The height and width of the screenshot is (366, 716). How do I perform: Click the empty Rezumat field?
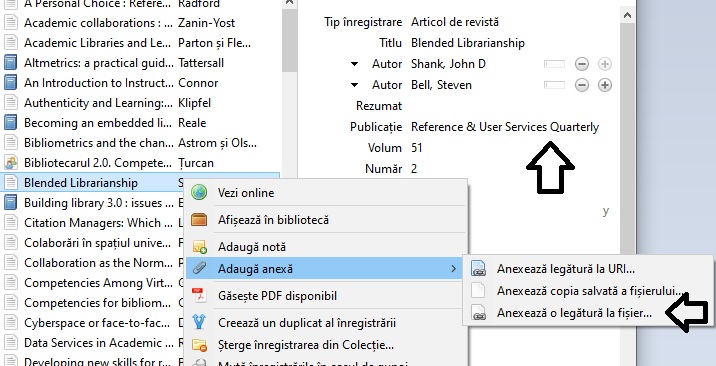point(511,105)
